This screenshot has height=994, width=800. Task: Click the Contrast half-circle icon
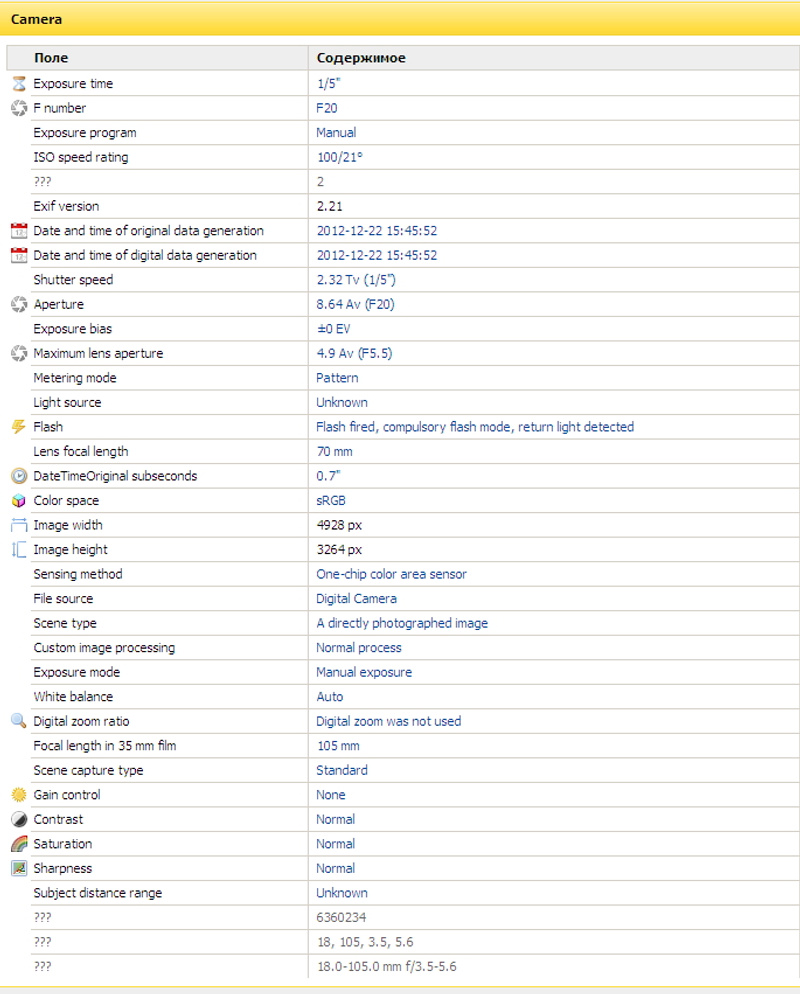click(18, 819)
